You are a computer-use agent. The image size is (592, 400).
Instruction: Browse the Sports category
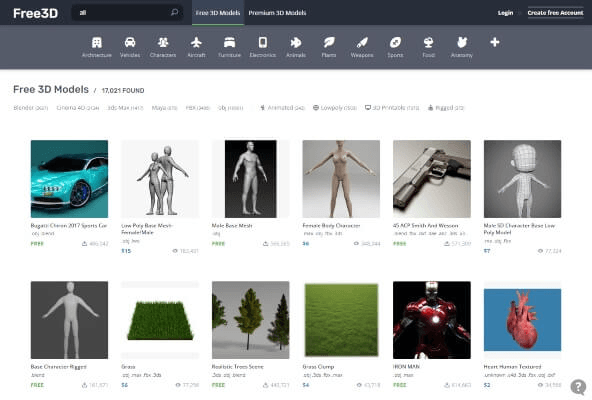tap(395, 47)
